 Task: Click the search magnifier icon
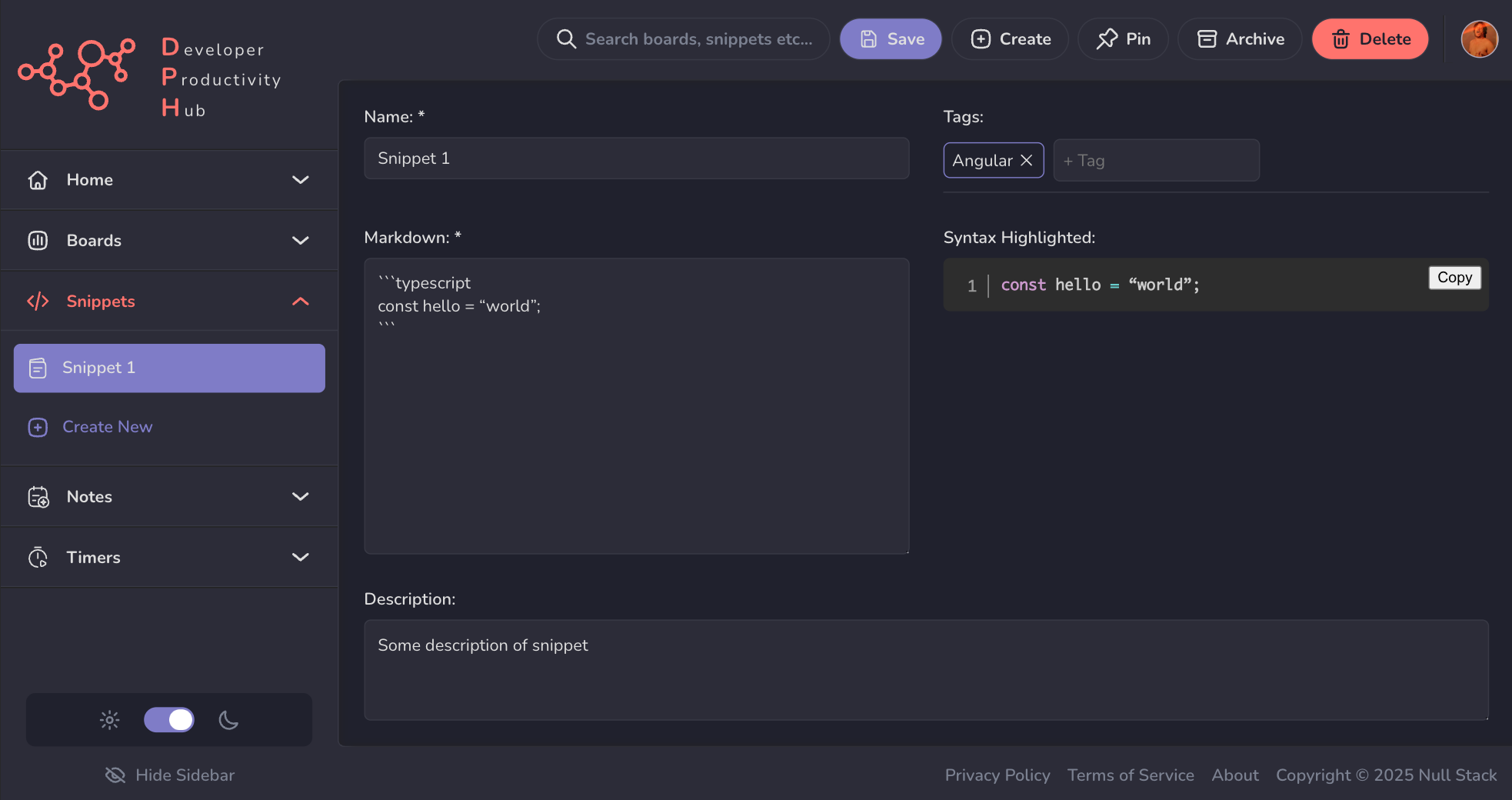click(566, 38)
